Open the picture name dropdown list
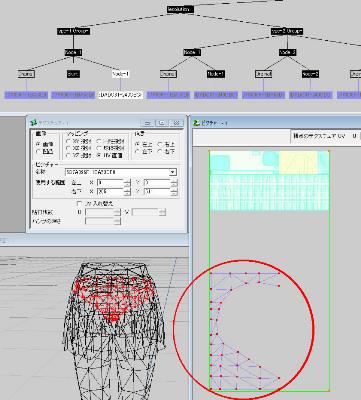This screenshot has width=361, height=400. [172, 172]
